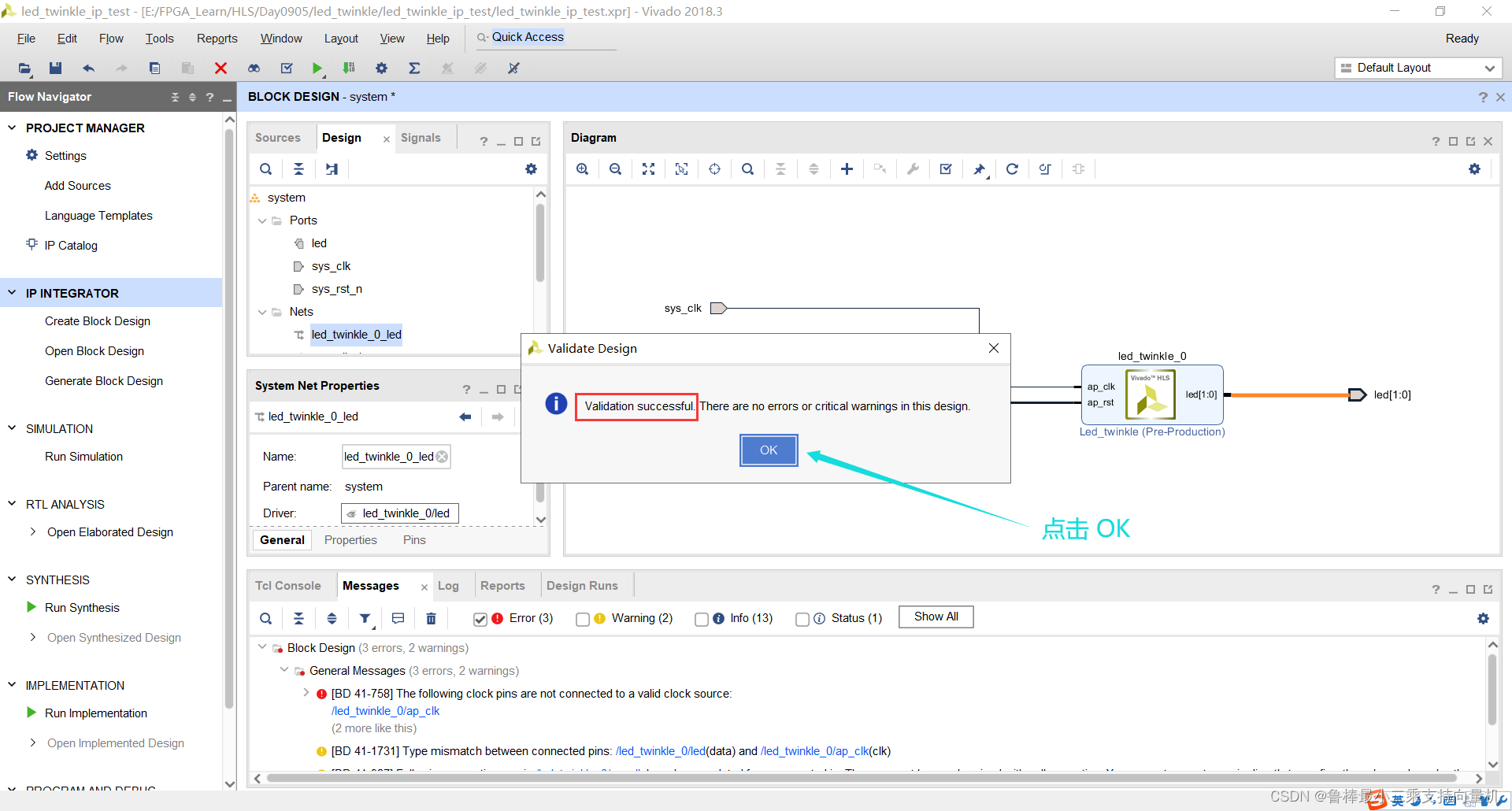The image size is (1512, 811).
Task: Expand the BD 41-758 error message
Action: [306, 693]
